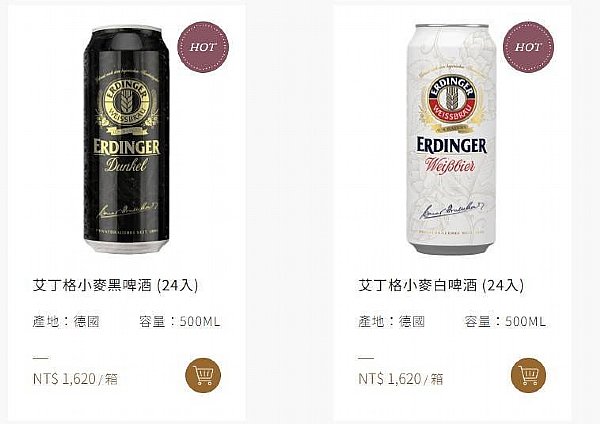Click the HOT badge on Weißbier product
600x424 pixels.
528,47
